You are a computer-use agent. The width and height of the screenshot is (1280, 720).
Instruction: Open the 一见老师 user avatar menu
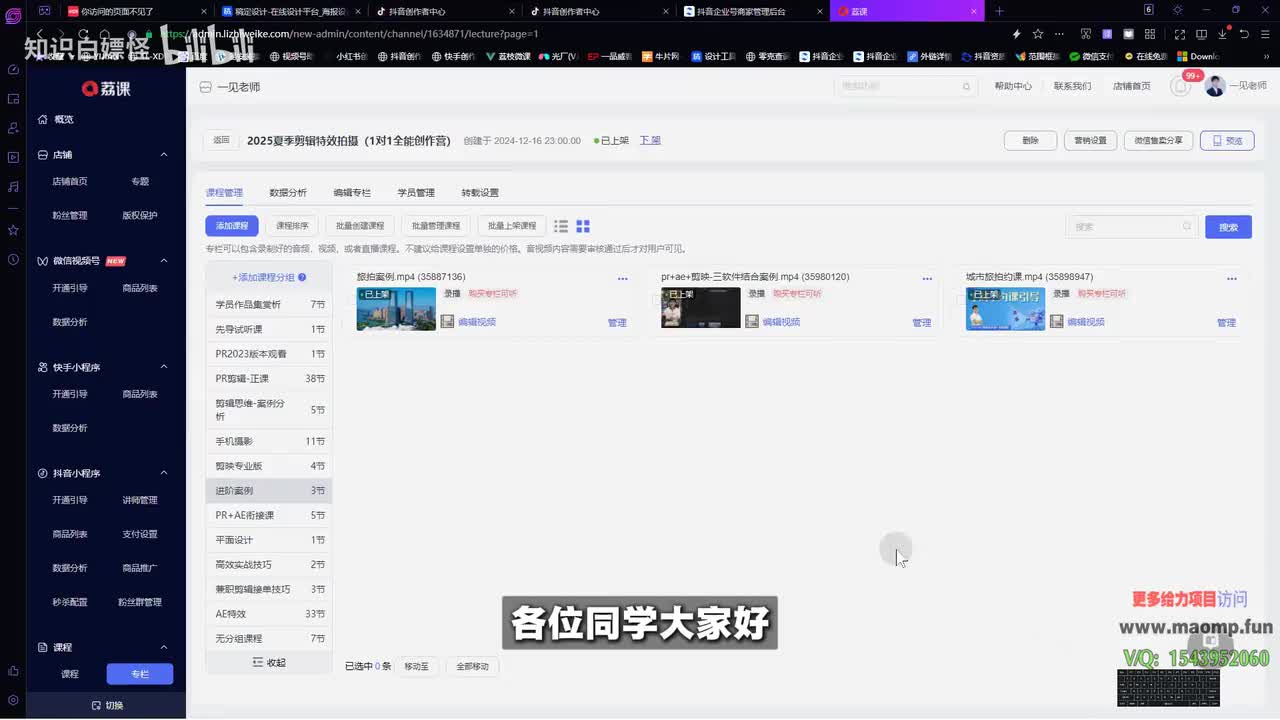[1215, 86]
